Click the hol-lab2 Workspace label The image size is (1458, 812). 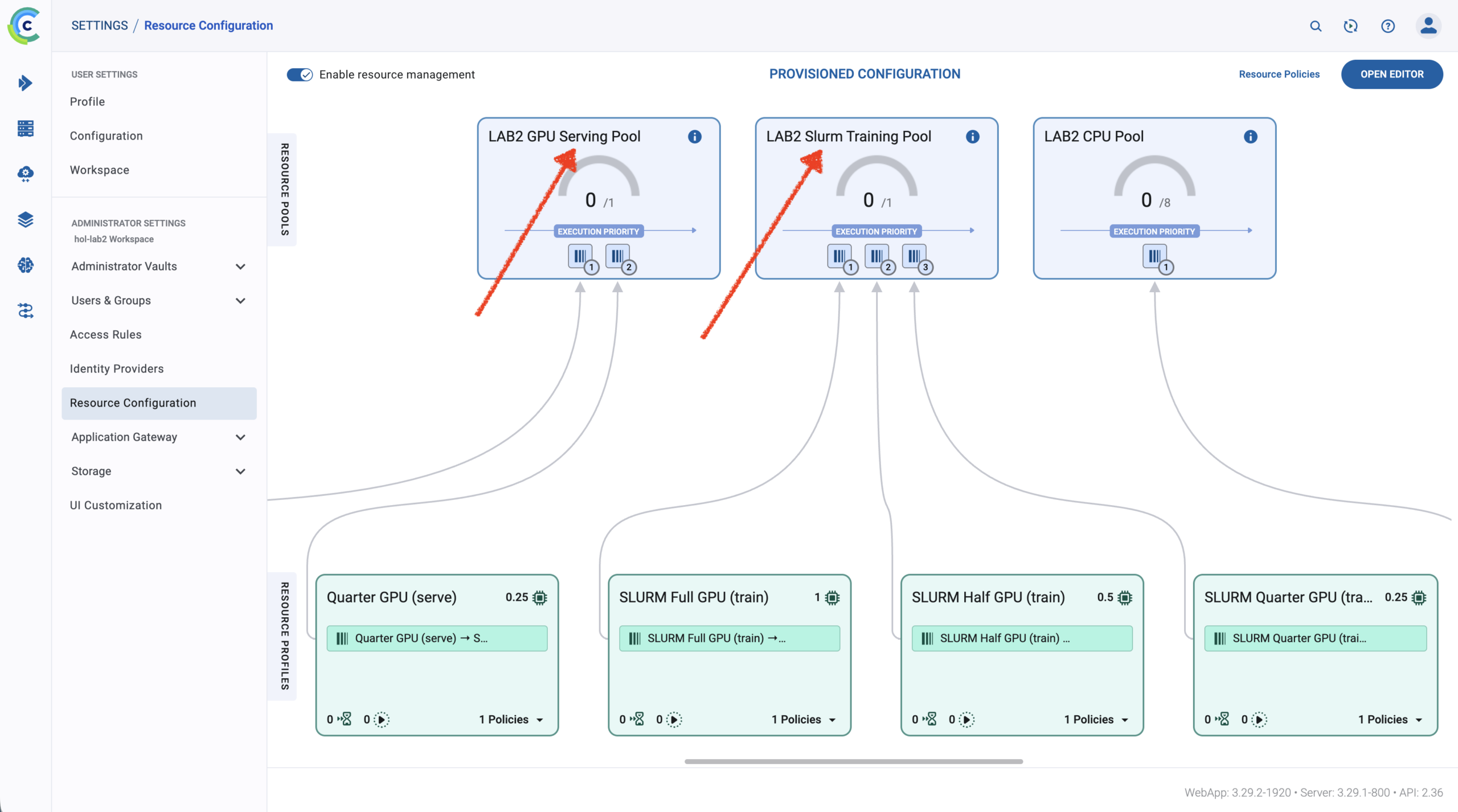point(114,239)
